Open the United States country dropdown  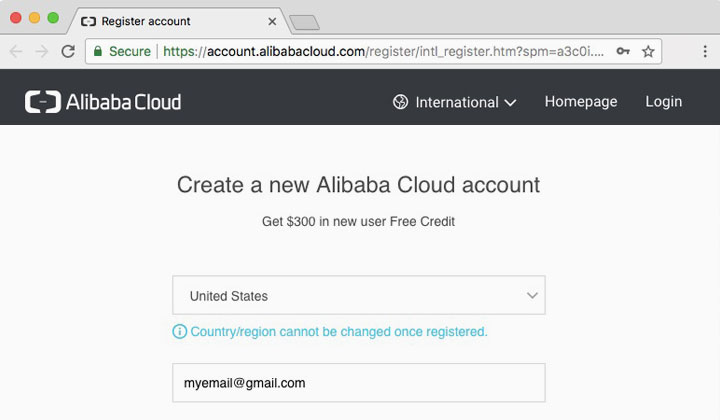(359, 295)
